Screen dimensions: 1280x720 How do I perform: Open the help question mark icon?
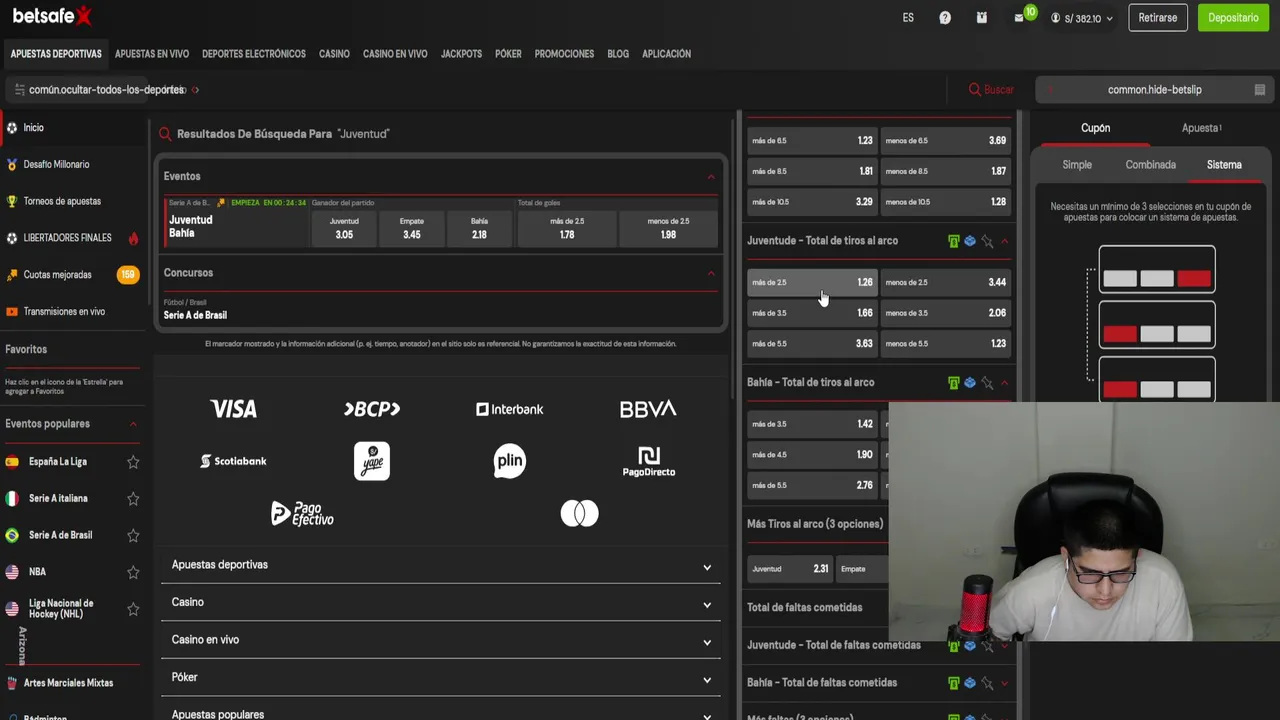tap(945, 18)
